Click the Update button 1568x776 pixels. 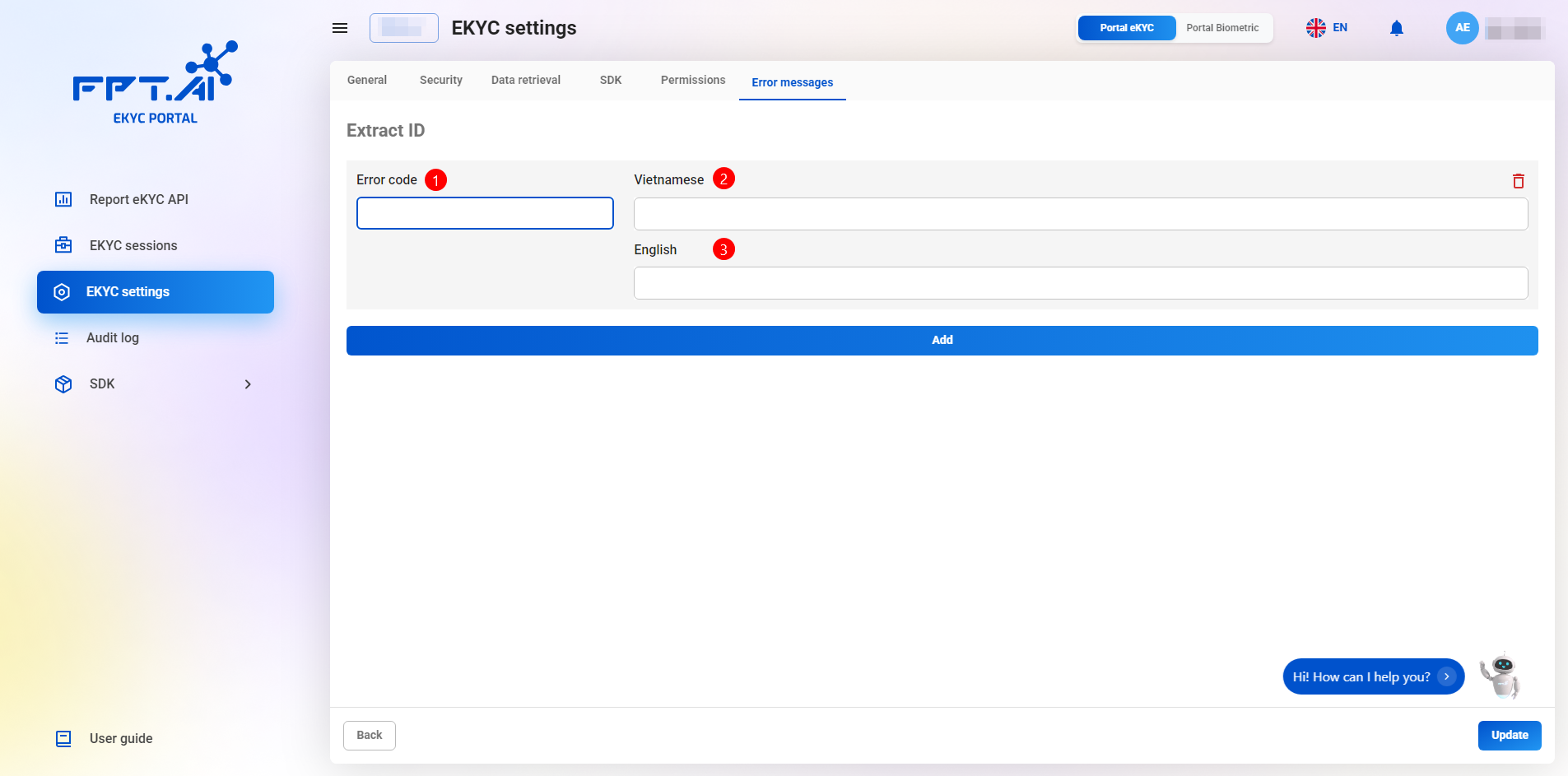tap(1509, 735)
